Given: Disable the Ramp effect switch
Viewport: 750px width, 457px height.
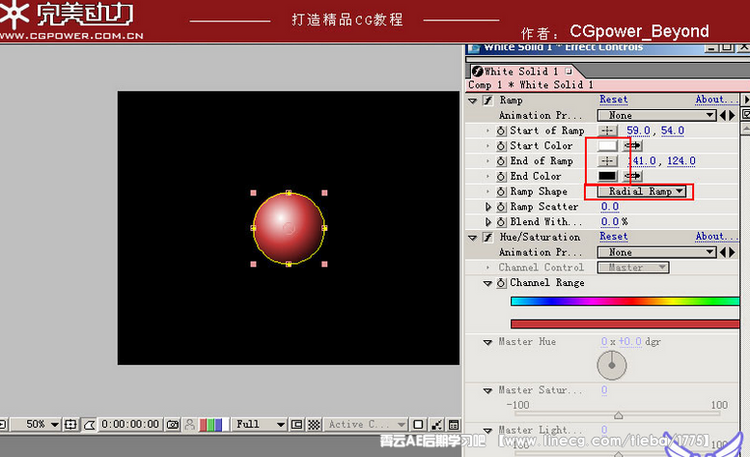Looking at the screenshot, I should 487,100.
